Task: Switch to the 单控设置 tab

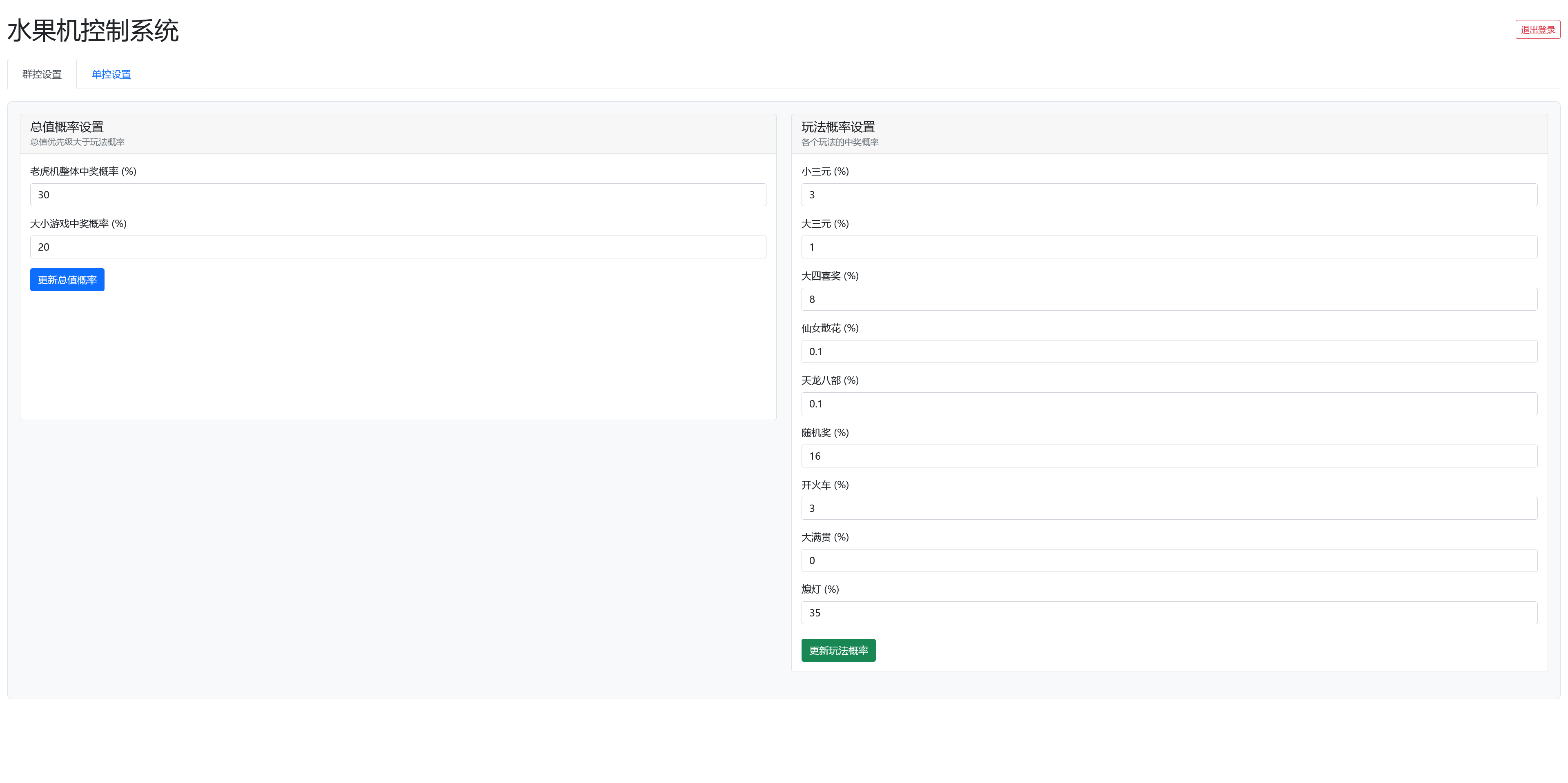Action: (x=111, y=74)
